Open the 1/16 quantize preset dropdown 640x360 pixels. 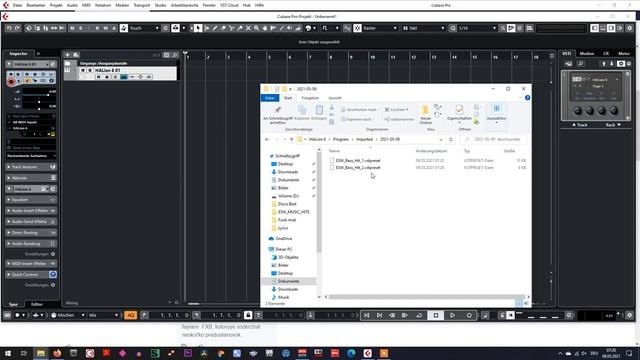(x=477, y=28)
